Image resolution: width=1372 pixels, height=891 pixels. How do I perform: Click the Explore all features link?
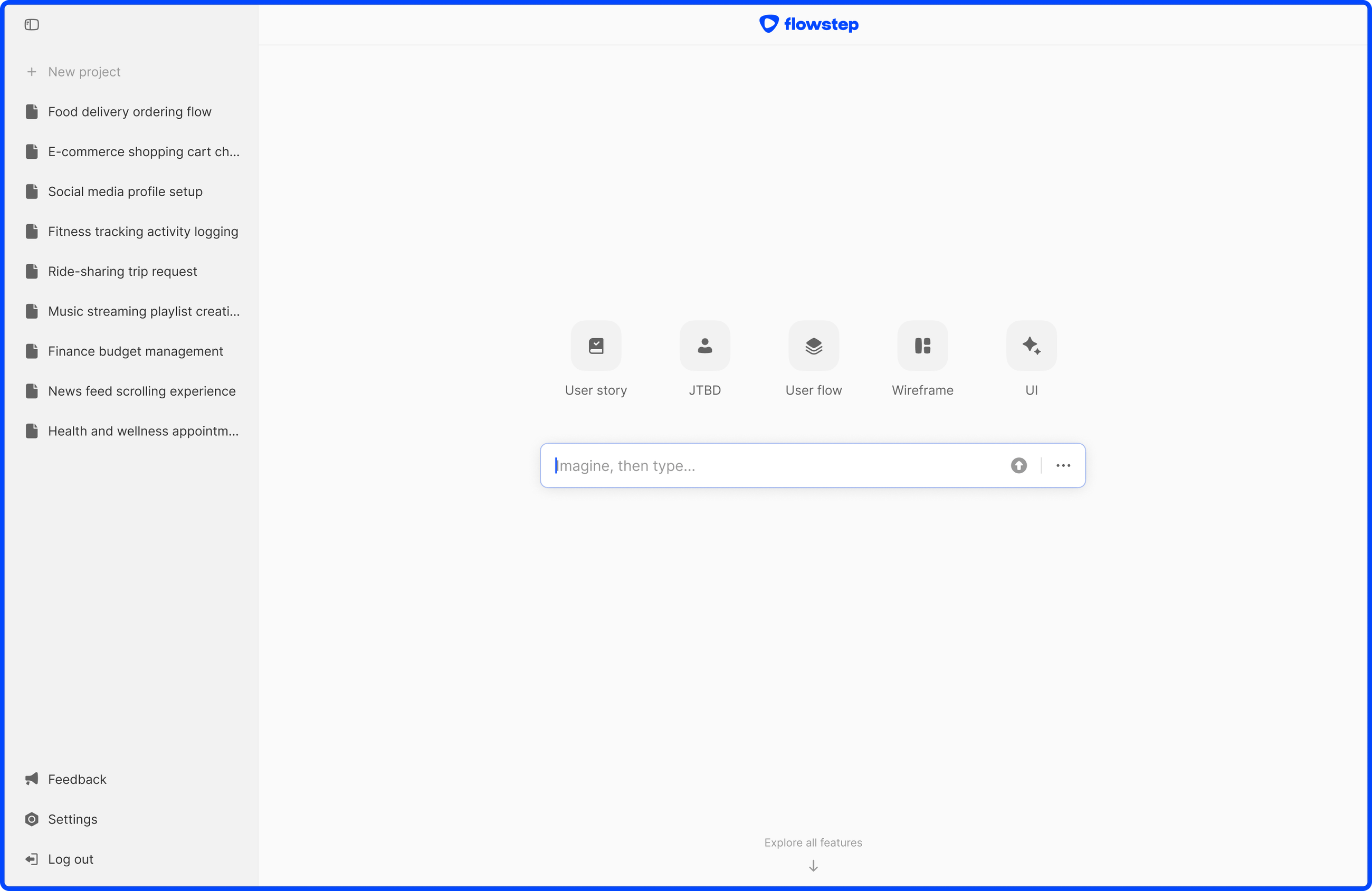(812, 842)
